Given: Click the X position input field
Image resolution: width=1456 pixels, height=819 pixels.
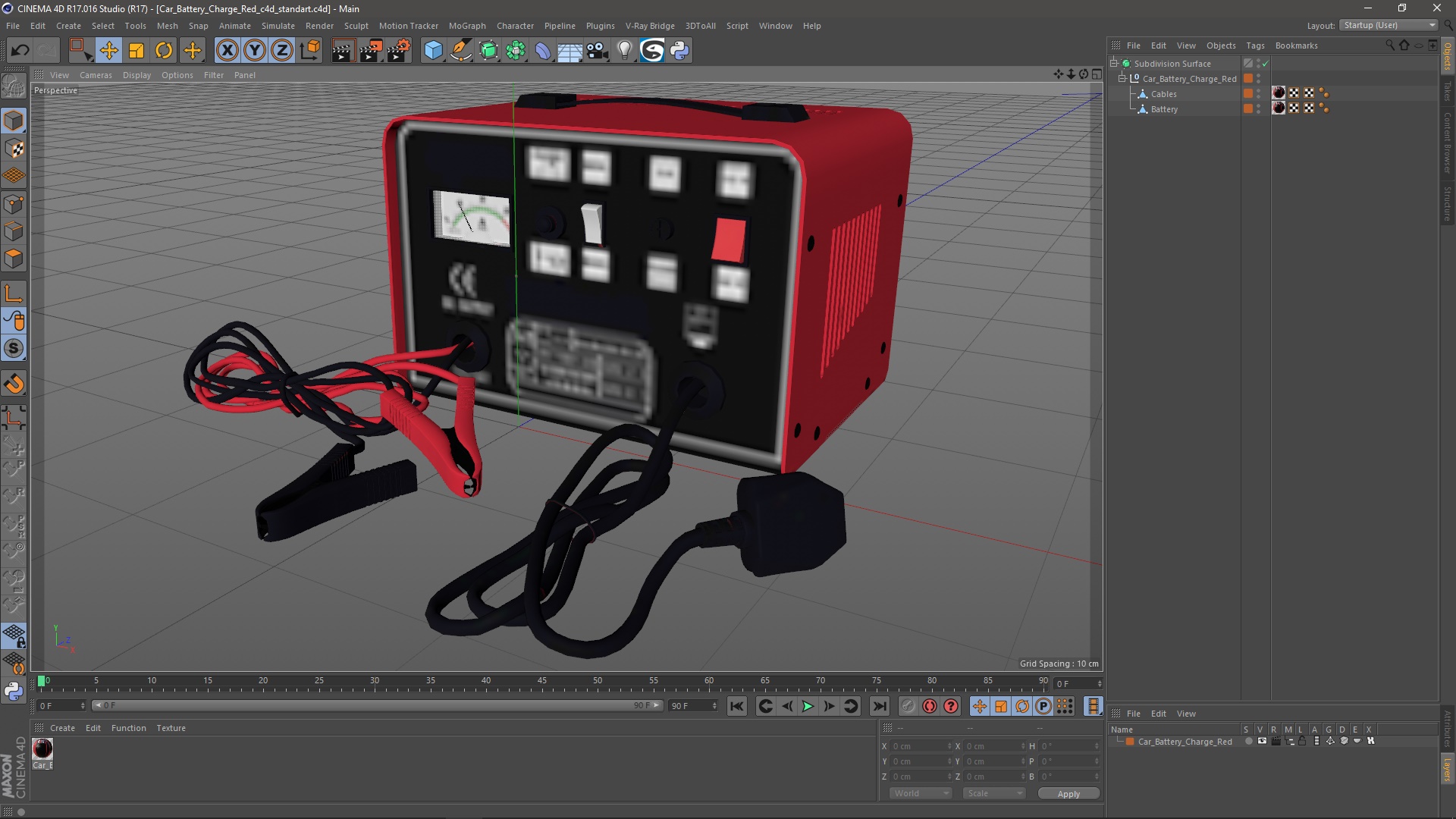Looking at the screenshot, I should pos(921,746).
